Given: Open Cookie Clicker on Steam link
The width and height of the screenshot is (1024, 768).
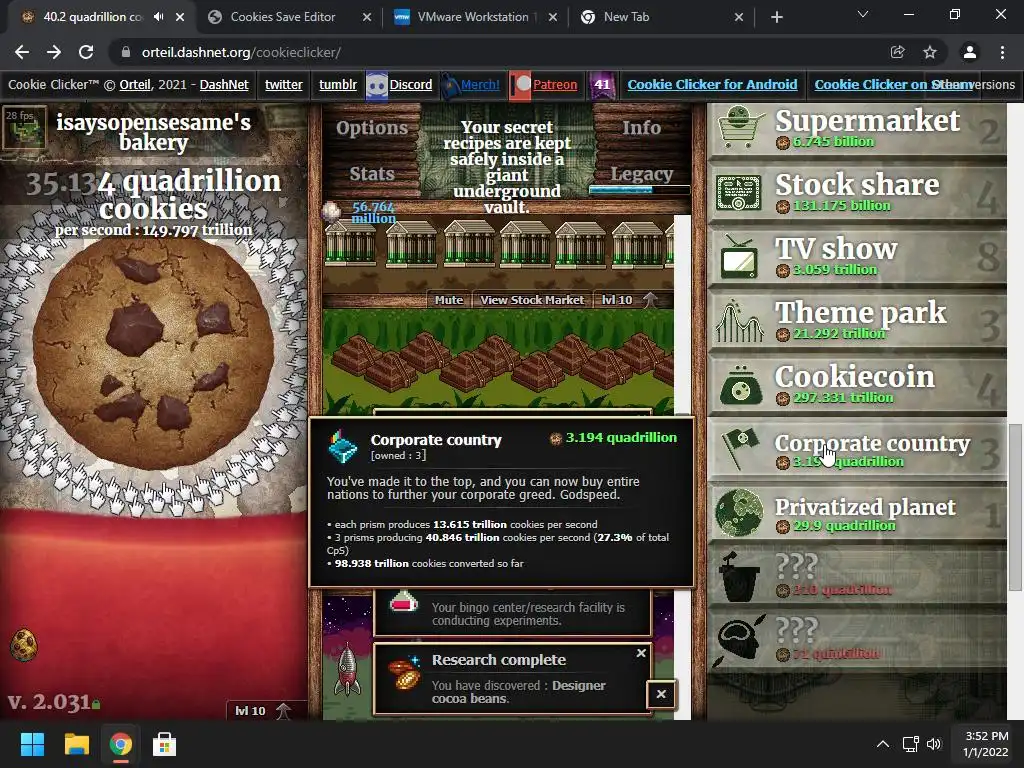Looking at the screenshot, I should point(893,84).
